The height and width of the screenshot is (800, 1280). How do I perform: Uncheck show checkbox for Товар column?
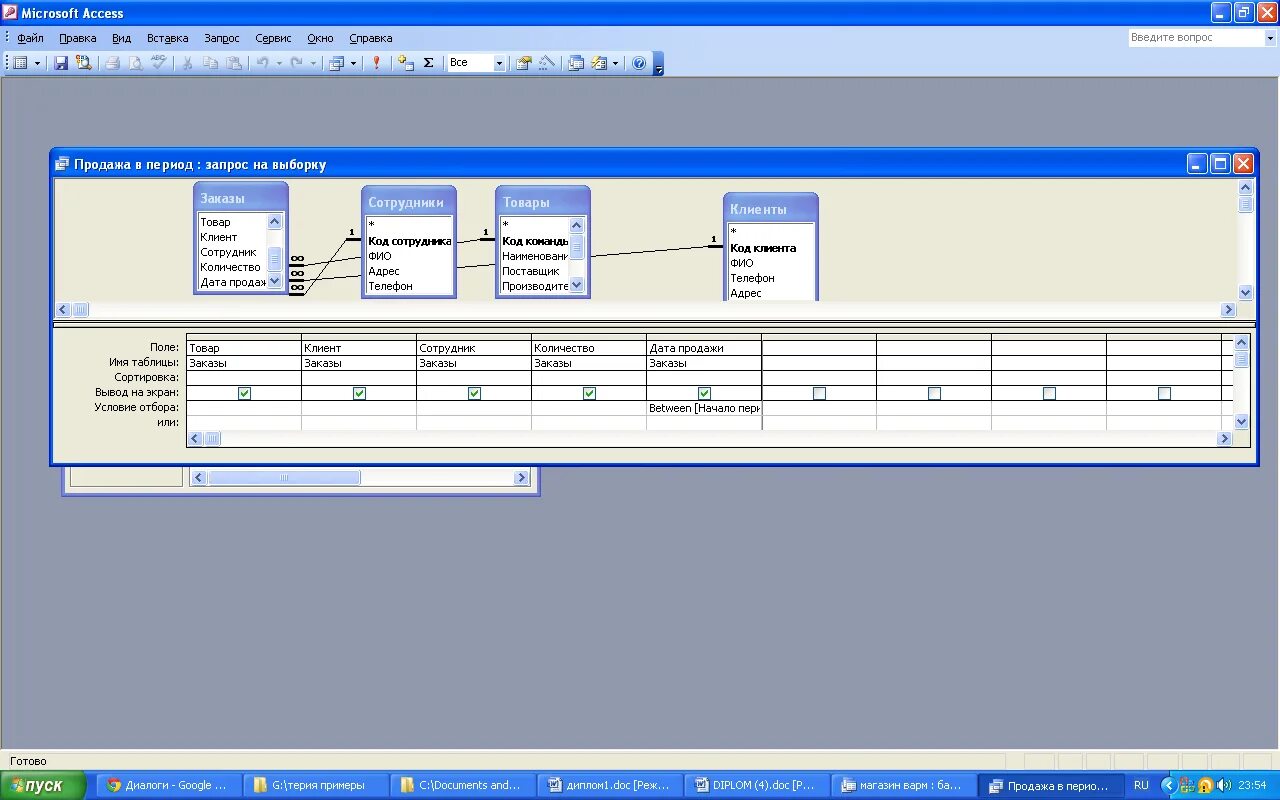click(244, 393)
